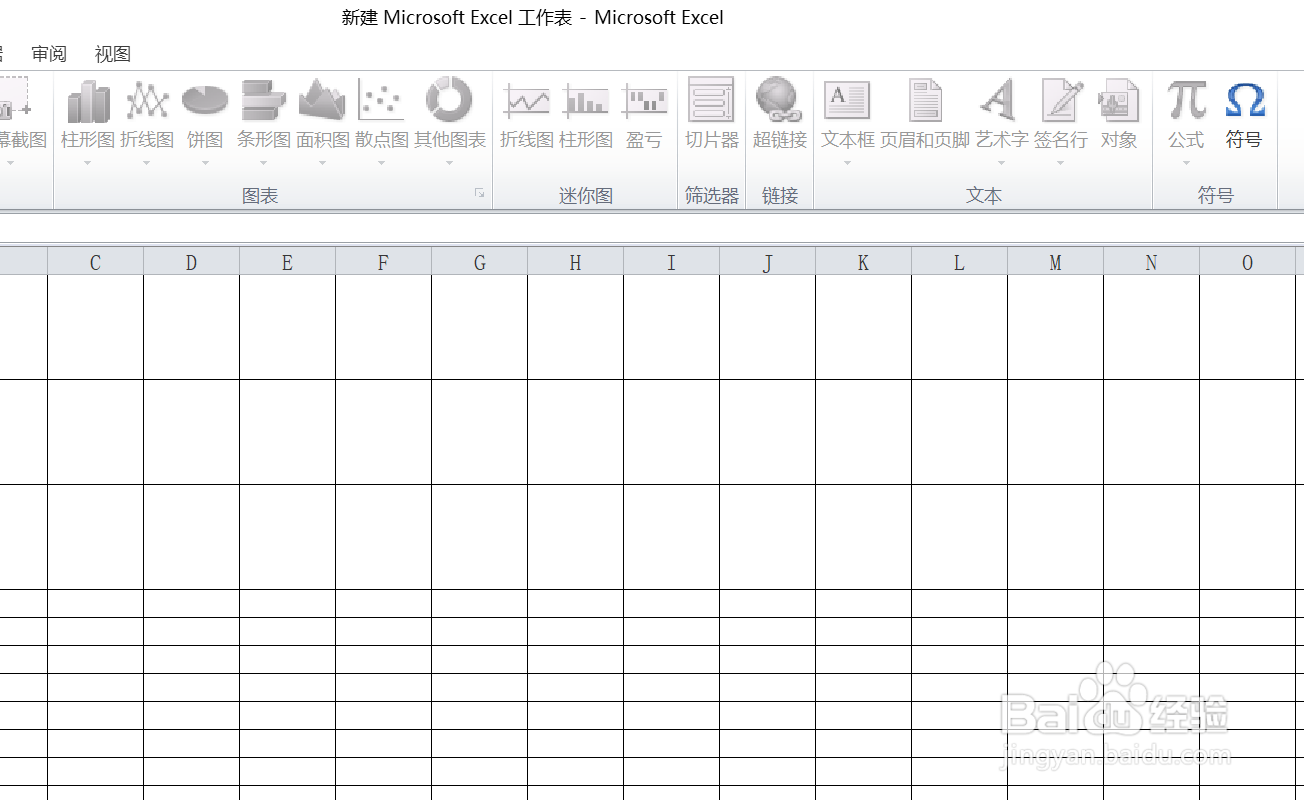
Task: Insert a pie chart (饼图)
Action: (205, 115)
